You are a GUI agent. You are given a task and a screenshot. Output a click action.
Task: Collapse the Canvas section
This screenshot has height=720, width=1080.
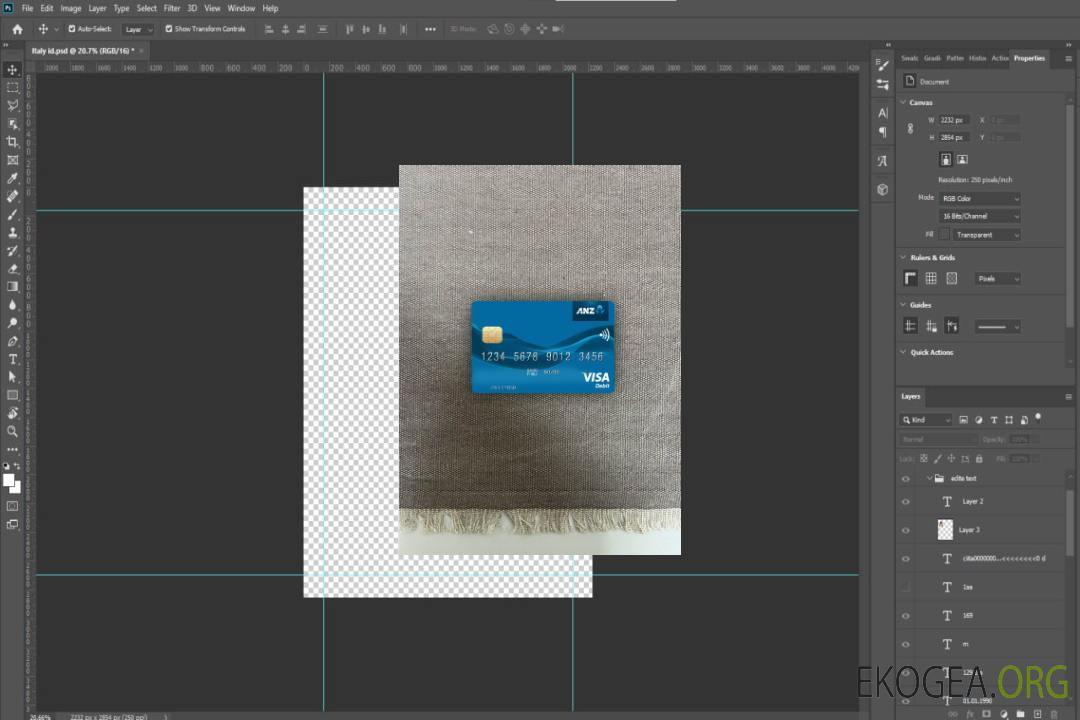(904, 103)
